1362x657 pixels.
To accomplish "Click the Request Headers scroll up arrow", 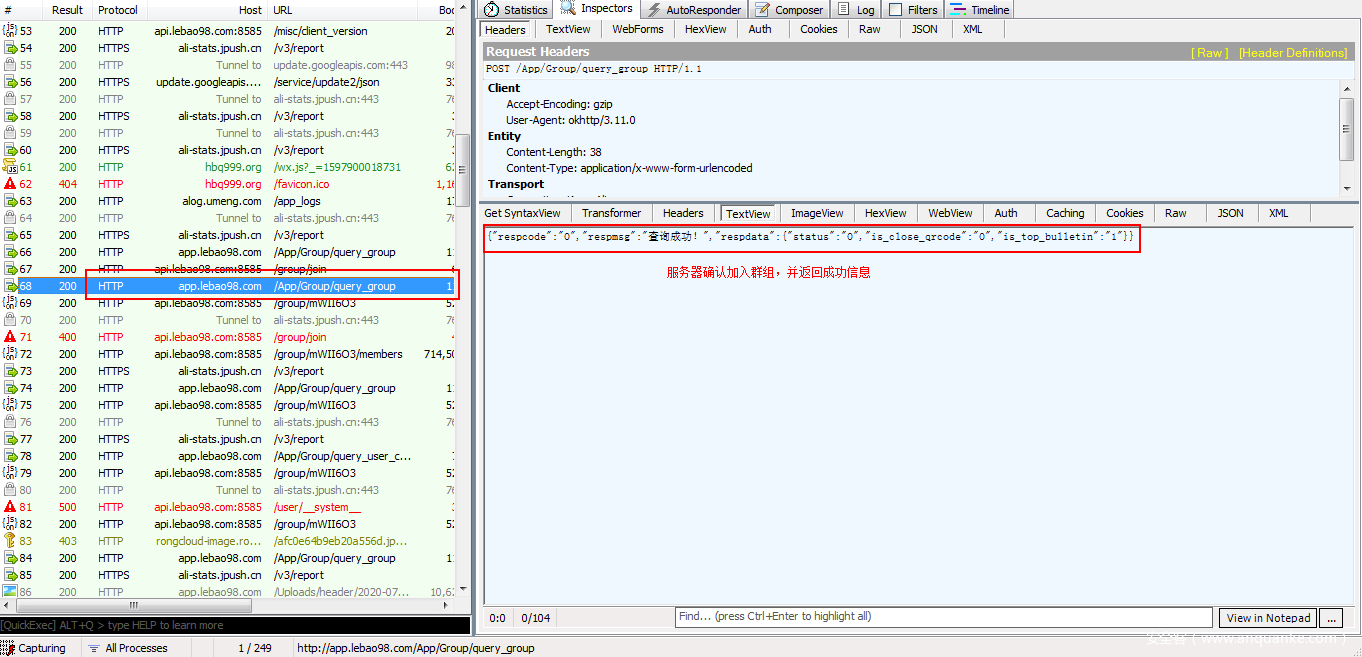I will tap(1347, 88).
